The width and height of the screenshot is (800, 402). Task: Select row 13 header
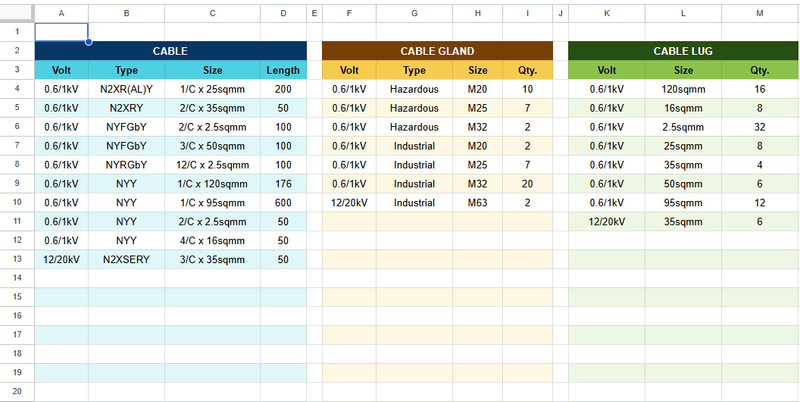pos(17,259)
